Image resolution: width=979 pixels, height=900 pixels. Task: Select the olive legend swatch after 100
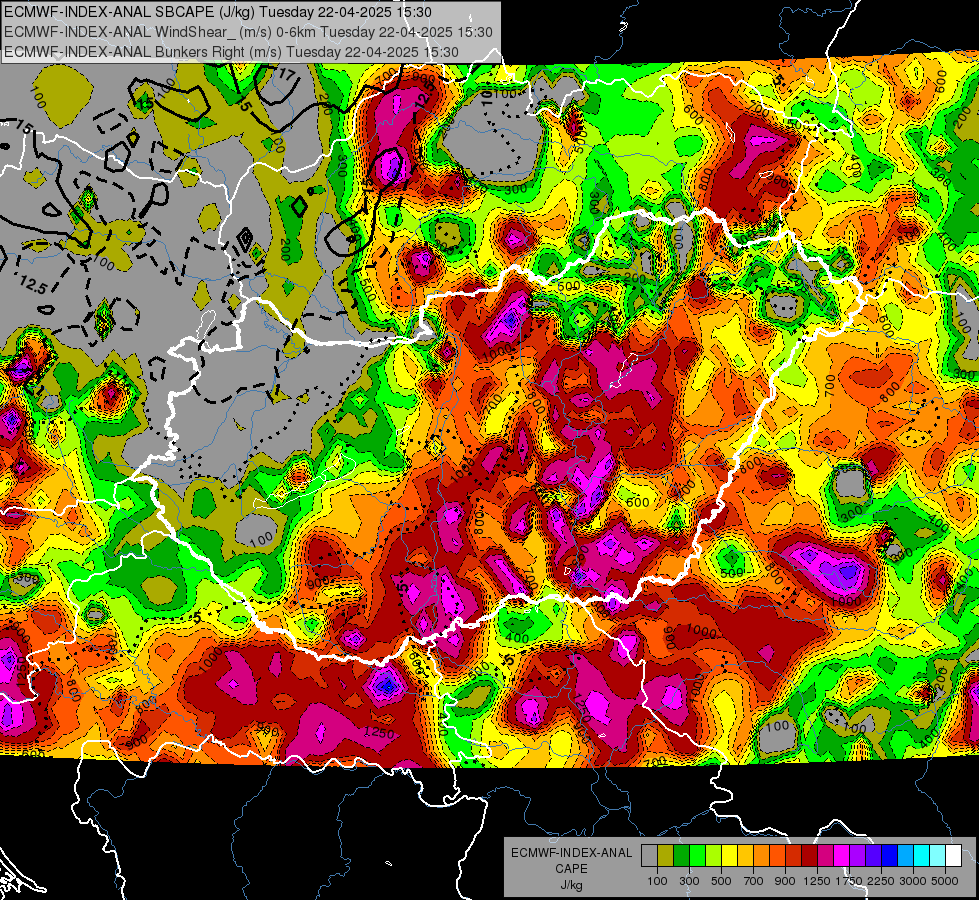(x=666, y=855)
